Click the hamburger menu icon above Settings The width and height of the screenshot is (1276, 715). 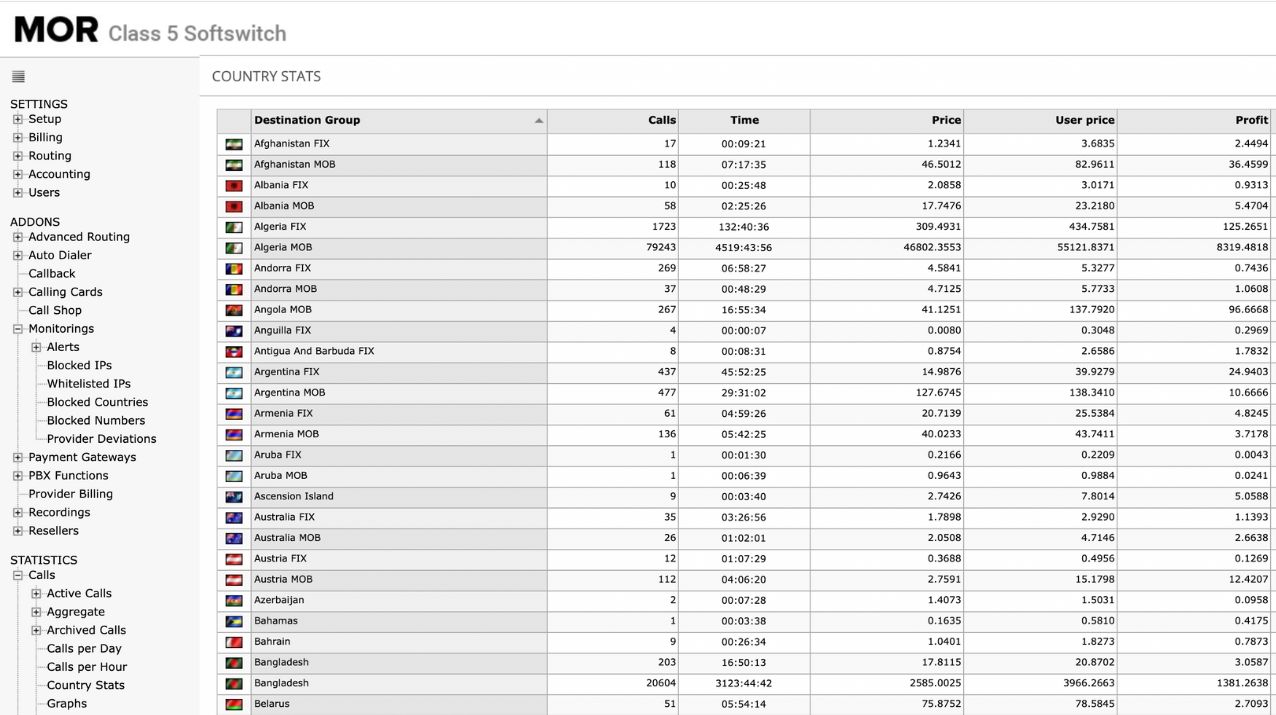(x=18, y=77)
